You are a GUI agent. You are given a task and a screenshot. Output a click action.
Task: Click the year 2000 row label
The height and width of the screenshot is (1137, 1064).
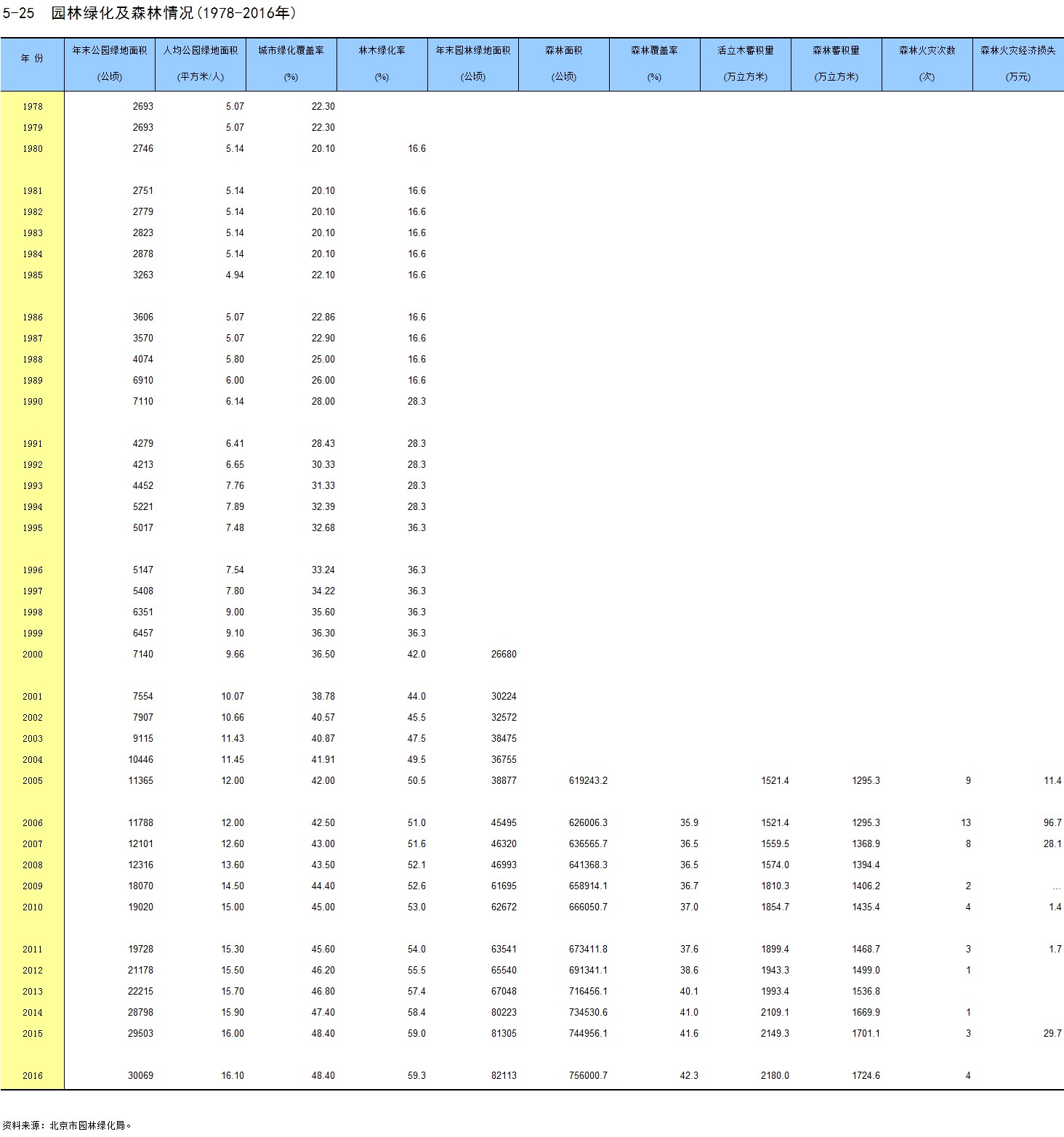(33, 655)
